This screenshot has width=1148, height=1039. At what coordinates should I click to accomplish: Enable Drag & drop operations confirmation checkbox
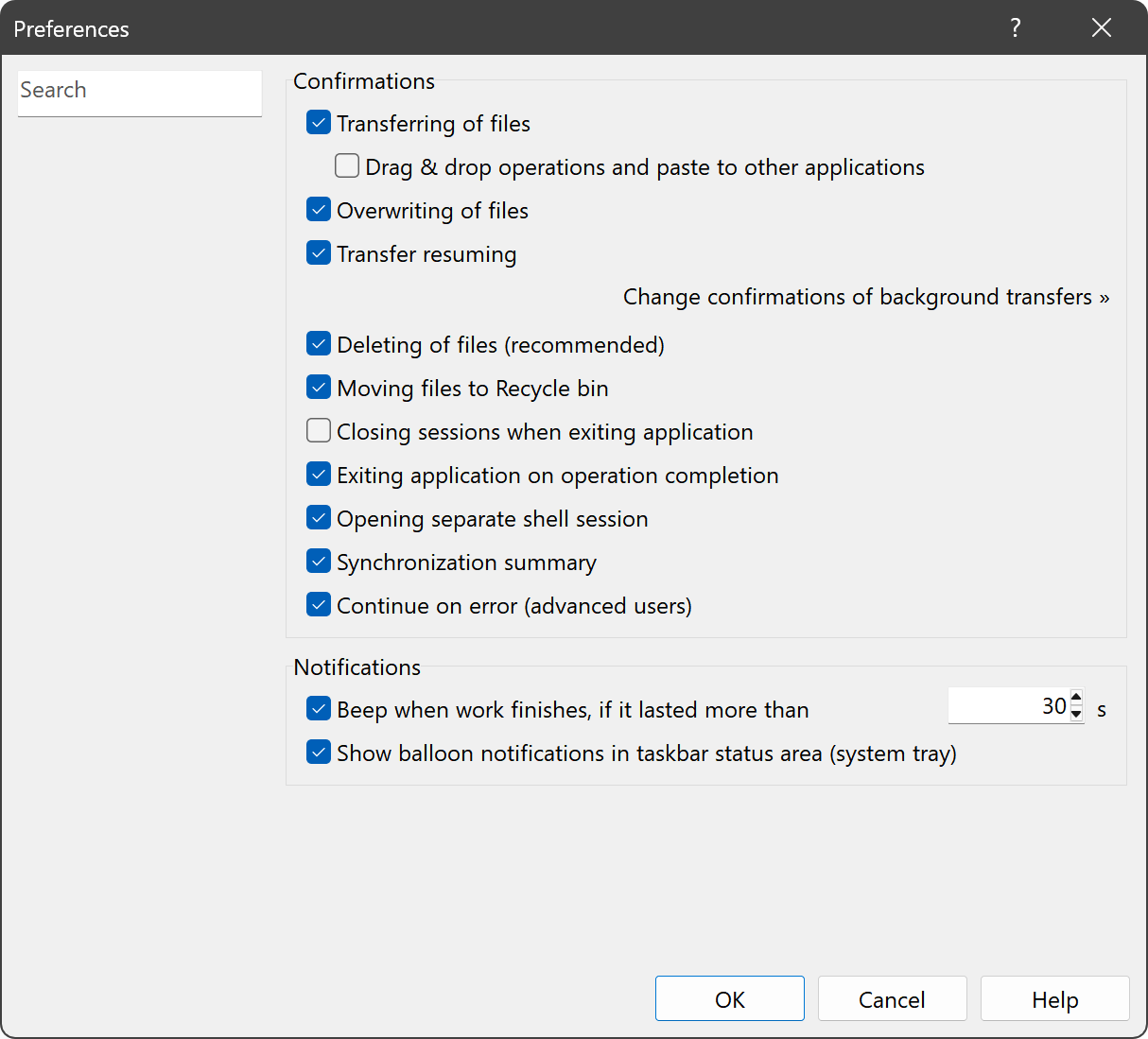pos(348,166)
